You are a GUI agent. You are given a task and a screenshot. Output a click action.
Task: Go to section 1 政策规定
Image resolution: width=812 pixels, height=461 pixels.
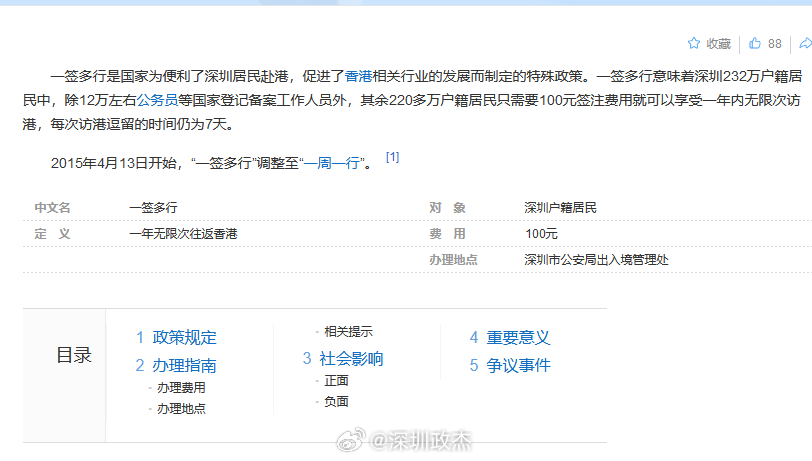[x=176, y=338]
